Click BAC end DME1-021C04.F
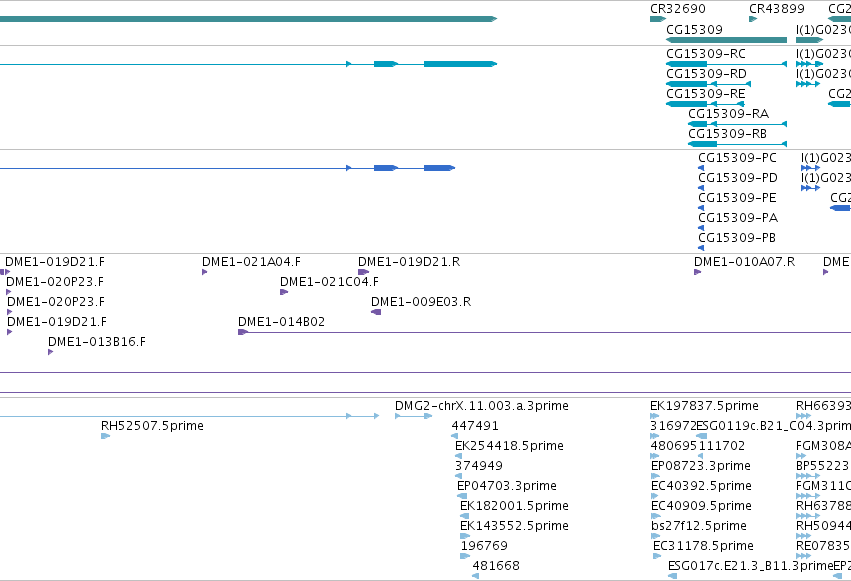 click(329, 282)
